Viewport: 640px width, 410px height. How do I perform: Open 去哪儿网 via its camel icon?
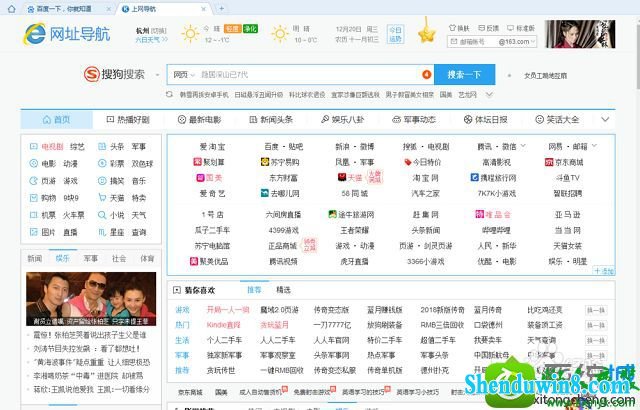tap(264, 193)
